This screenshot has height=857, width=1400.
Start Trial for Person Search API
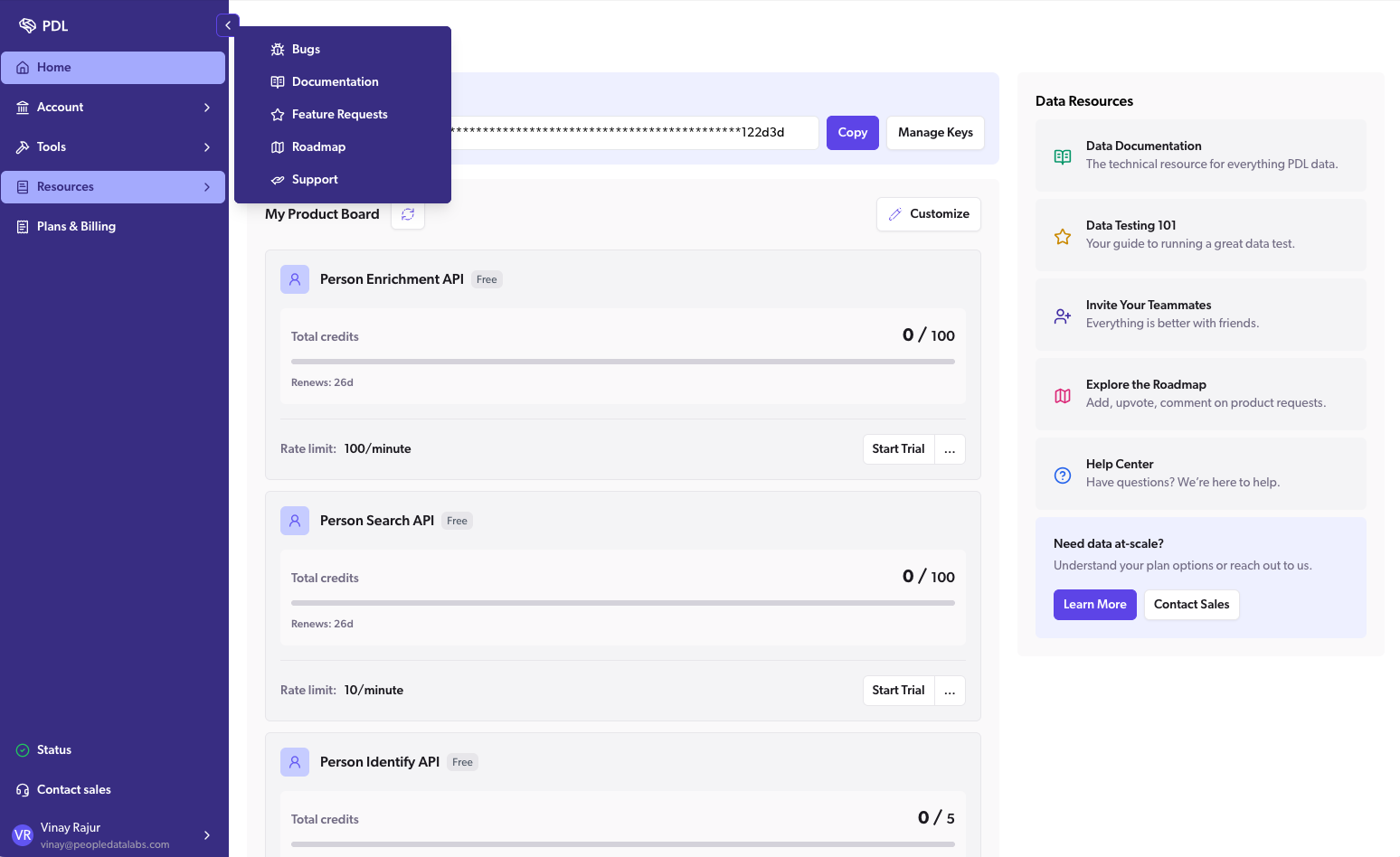tap(898, 691)
